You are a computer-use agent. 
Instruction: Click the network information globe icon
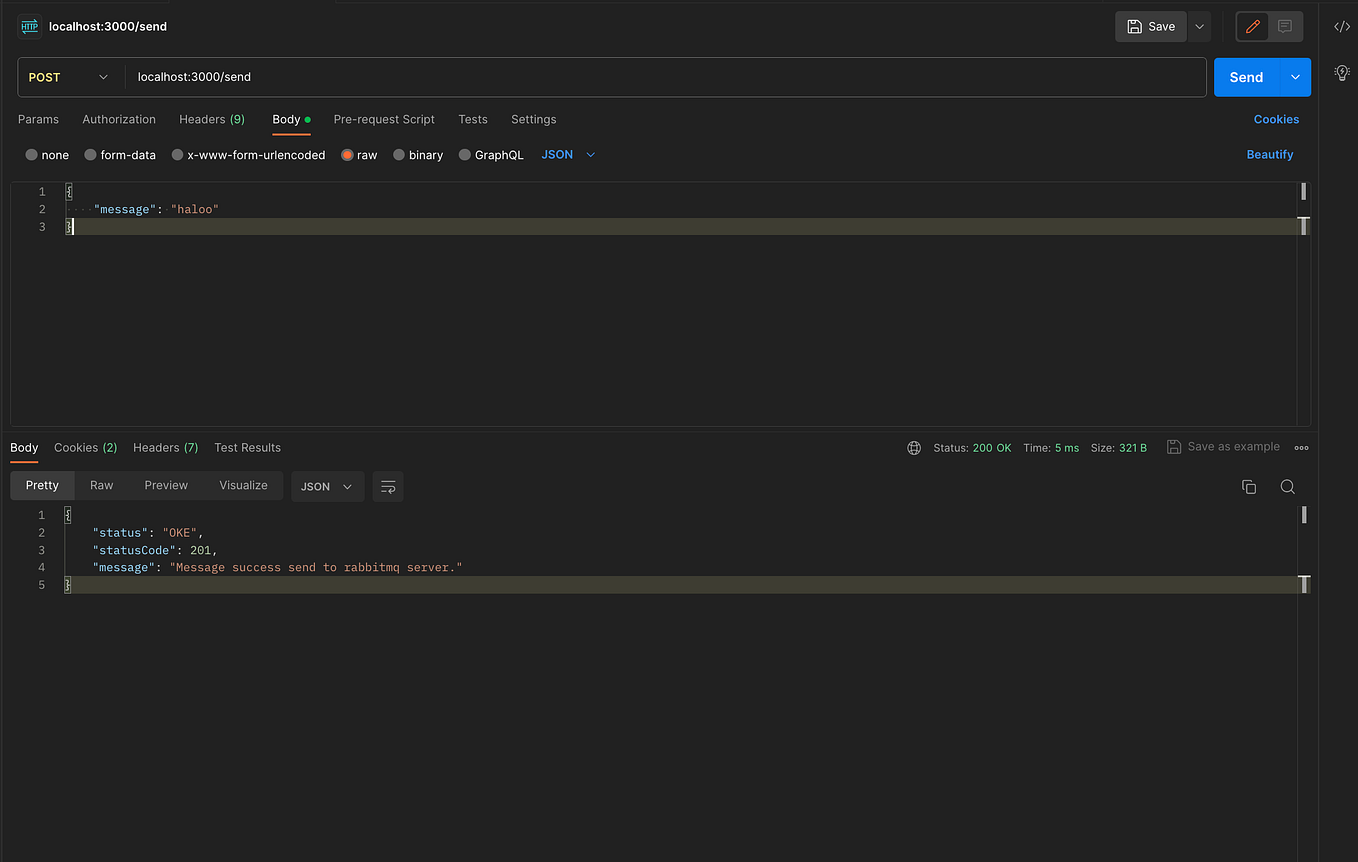point(914,448)
